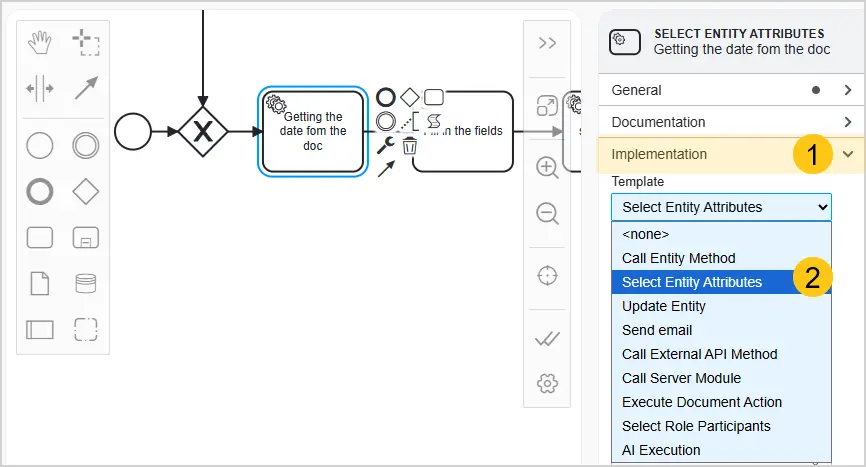Create an end event from palette
This screenshot has height=467, width=866.
40,192
